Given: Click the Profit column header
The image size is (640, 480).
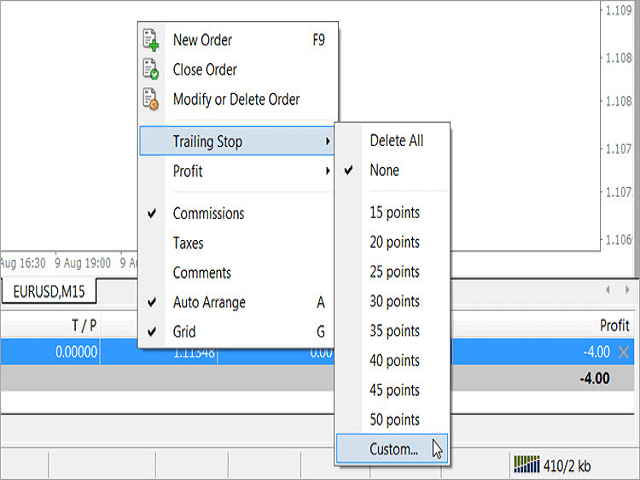Looking at the screenshot, I should pyautogui.click(x=614, y=325).
